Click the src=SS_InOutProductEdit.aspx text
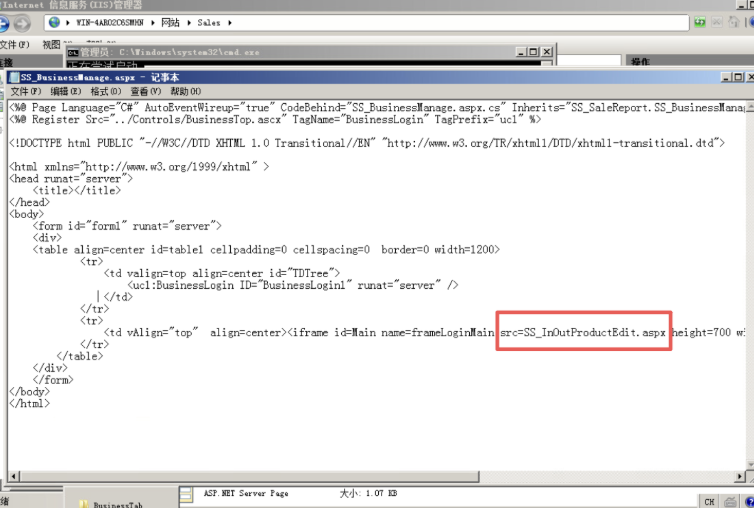This screenshot has width=754, height=508. click(583, 332)
